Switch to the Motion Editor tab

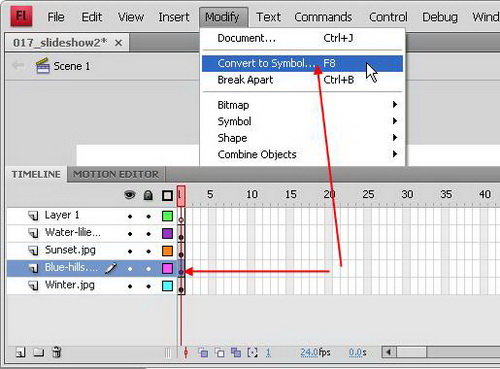(116, 174)
